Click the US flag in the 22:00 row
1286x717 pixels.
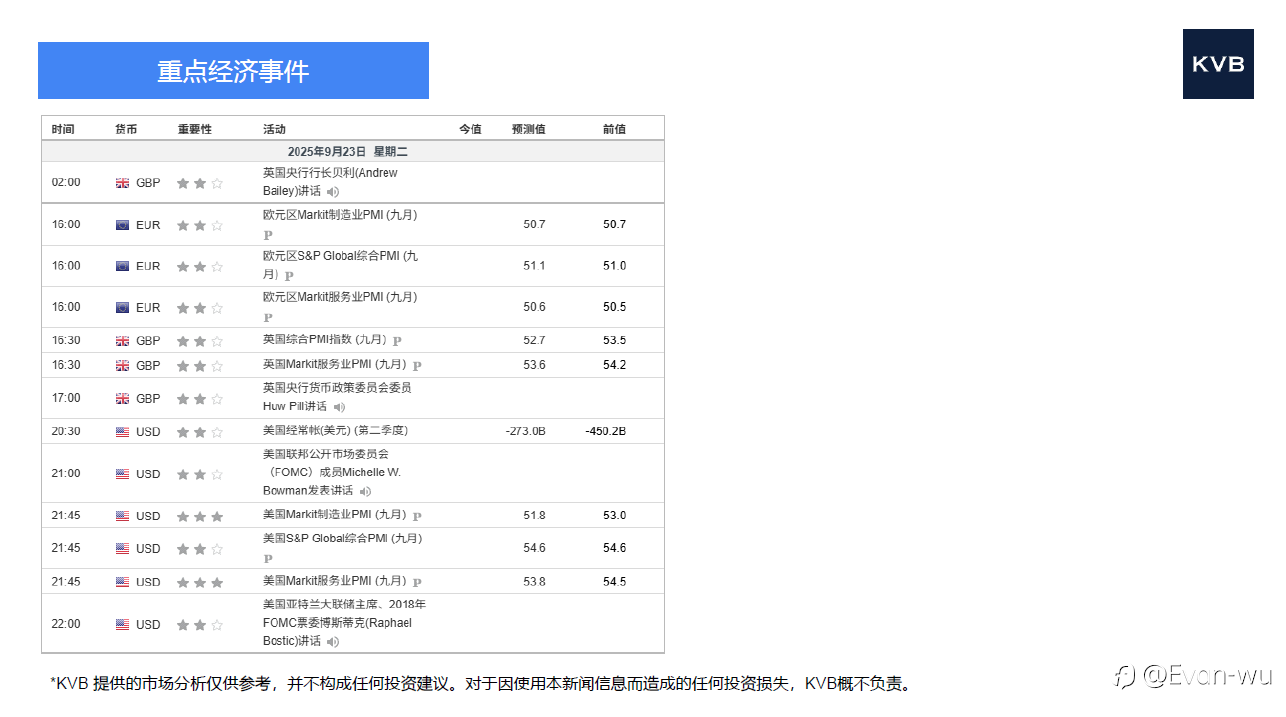pyautogui.click(x=122, y=625)
